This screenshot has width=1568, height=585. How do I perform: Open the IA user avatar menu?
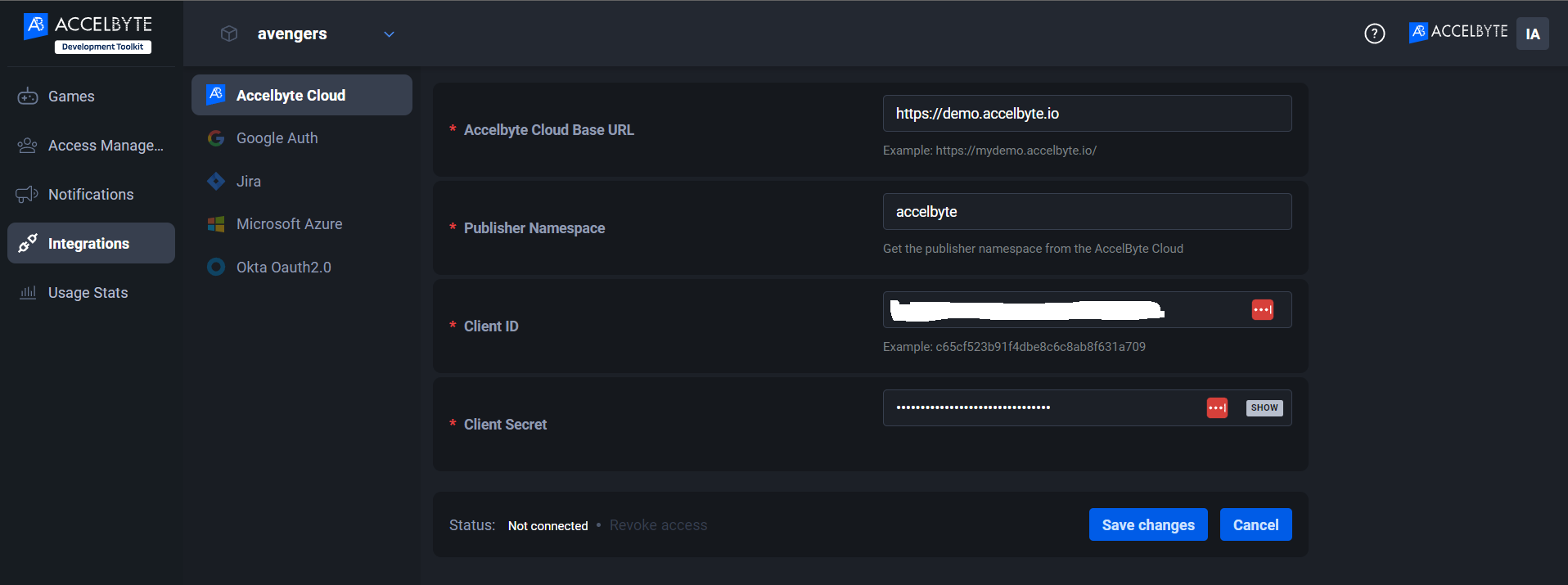click(x=1533, y=34)
